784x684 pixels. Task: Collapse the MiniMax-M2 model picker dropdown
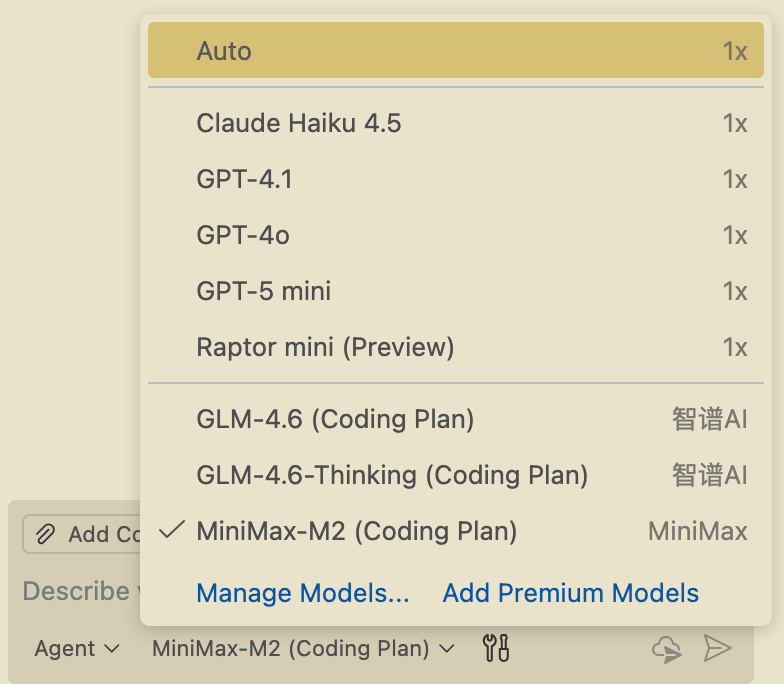point(303,648)
